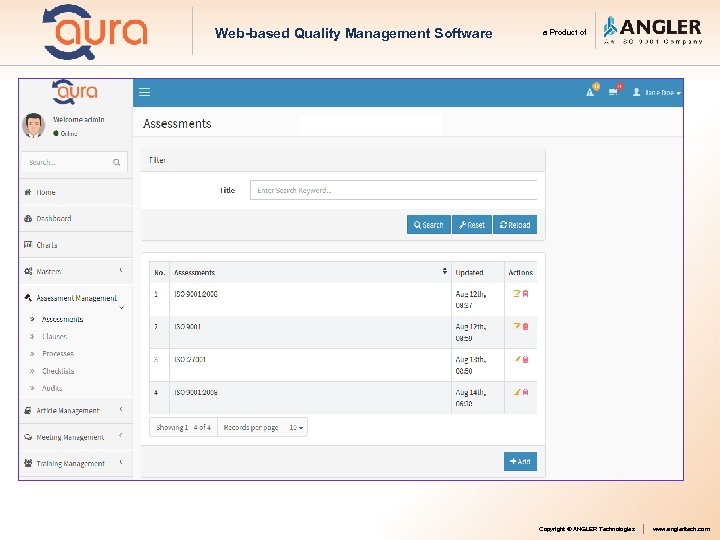The height and width of the screenshot is (540, 720).
Task: Select Assessments submenu item
Action: 62,319
